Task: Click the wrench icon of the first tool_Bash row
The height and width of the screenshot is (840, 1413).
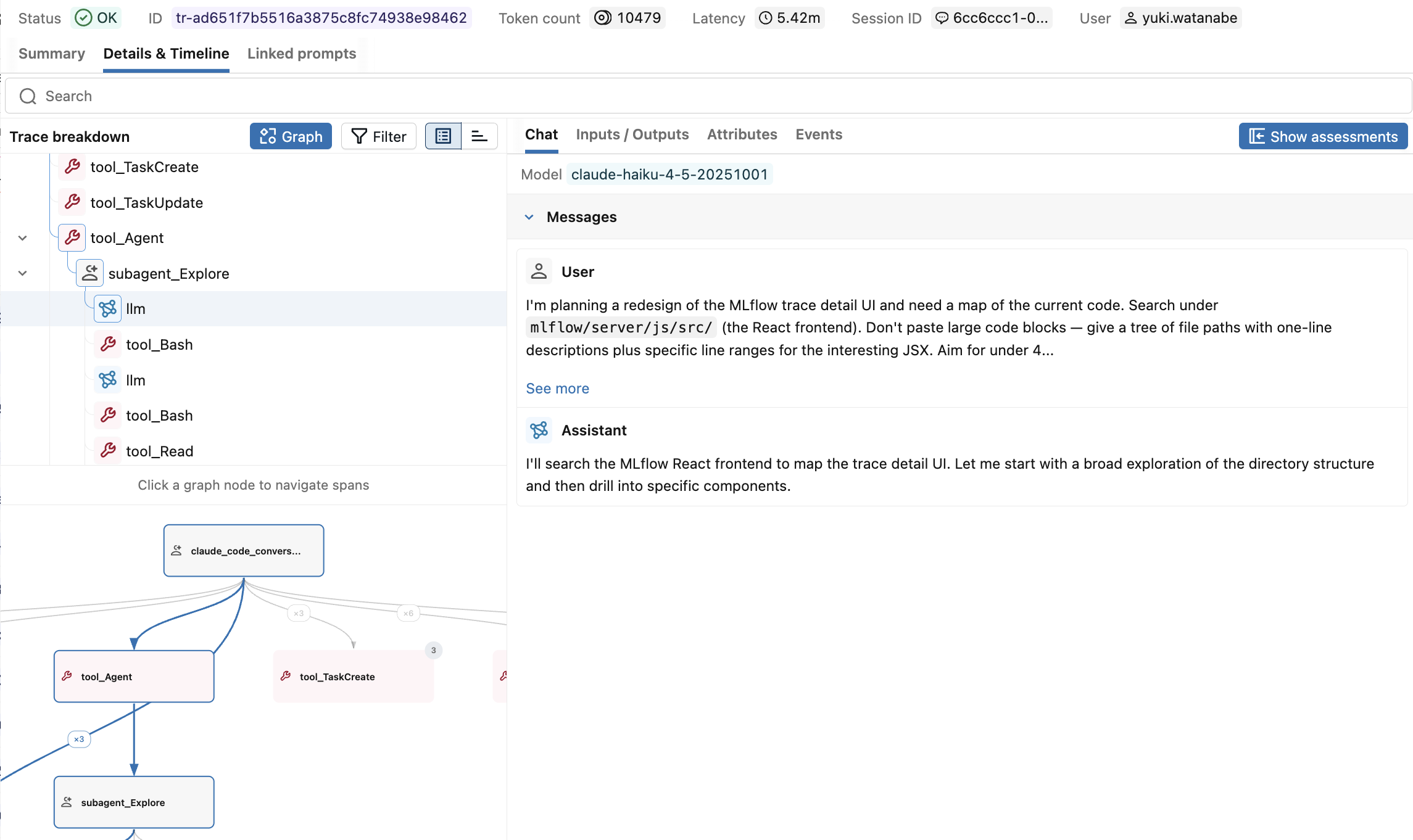Action: click(x=108, y=344)
